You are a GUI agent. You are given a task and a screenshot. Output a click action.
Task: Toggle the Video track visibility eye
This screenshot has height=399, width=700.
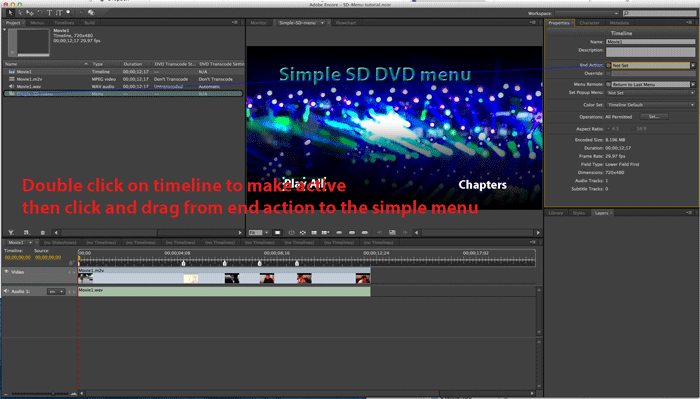tap(6, 271)
